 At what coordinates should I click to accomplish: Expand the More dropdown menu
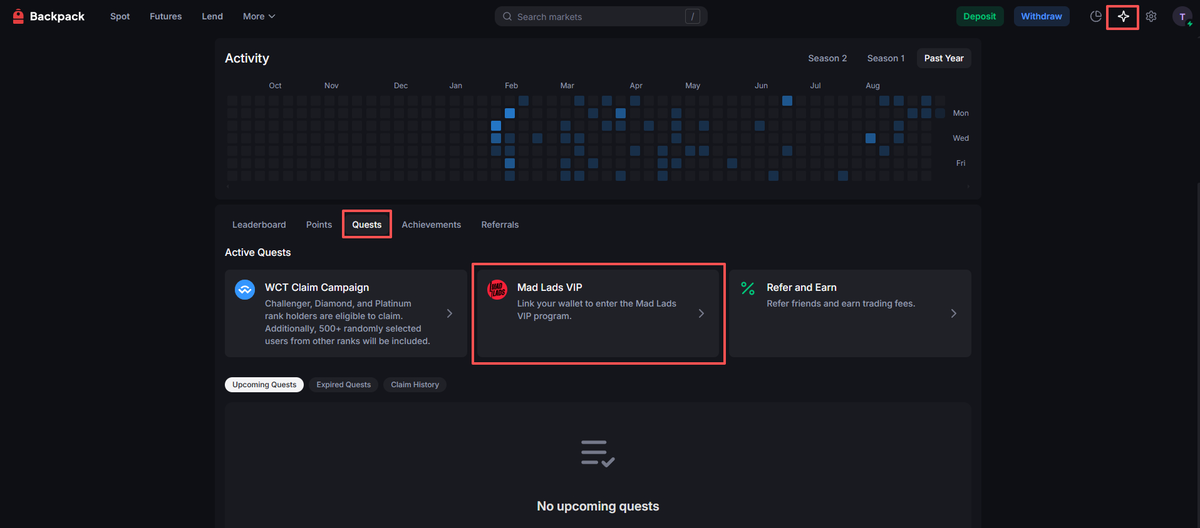tap(258, 17)
